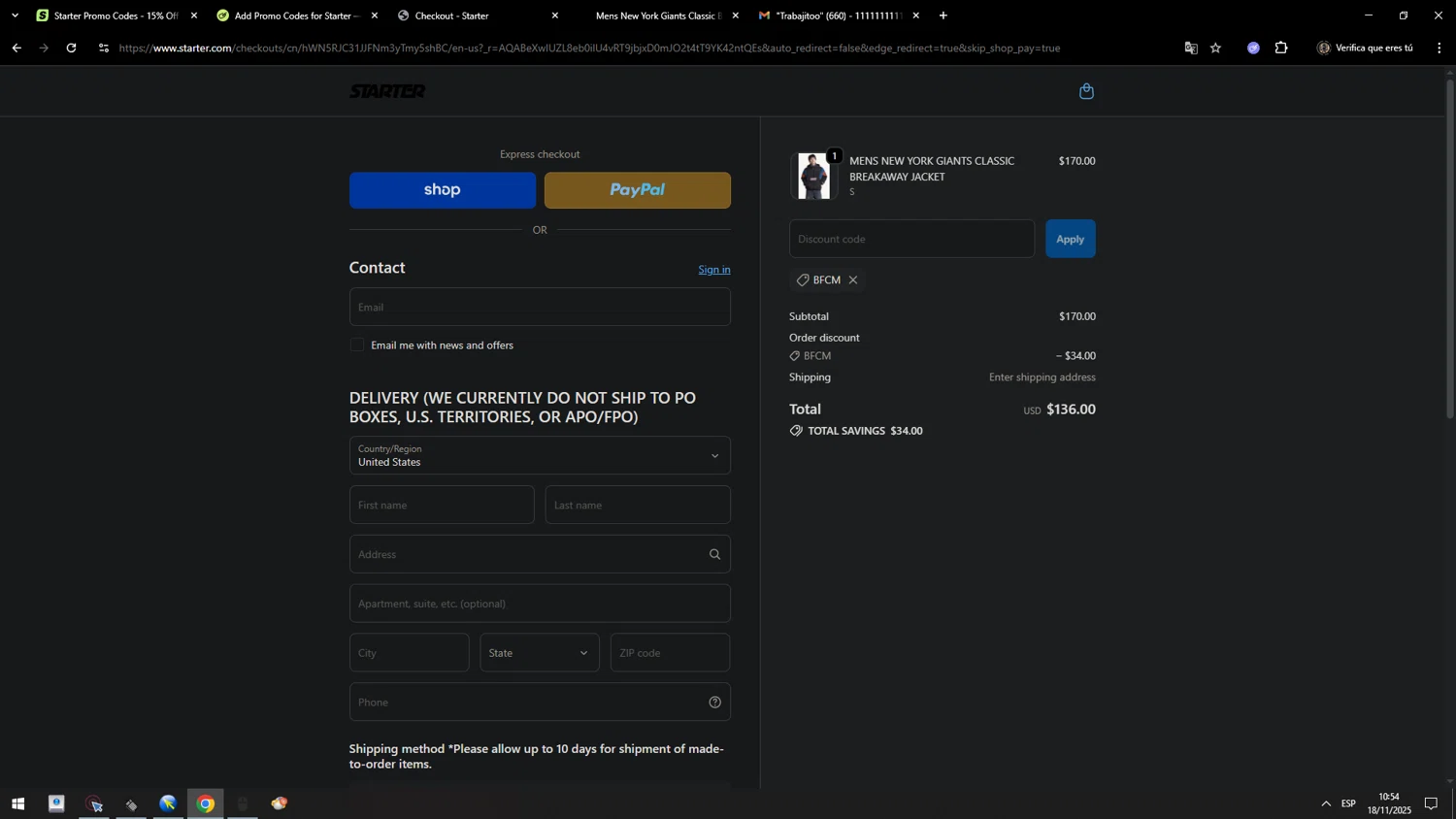Focus the Discount code field
The width and height of the screenshot is (1456, 819).
(911, 239)
